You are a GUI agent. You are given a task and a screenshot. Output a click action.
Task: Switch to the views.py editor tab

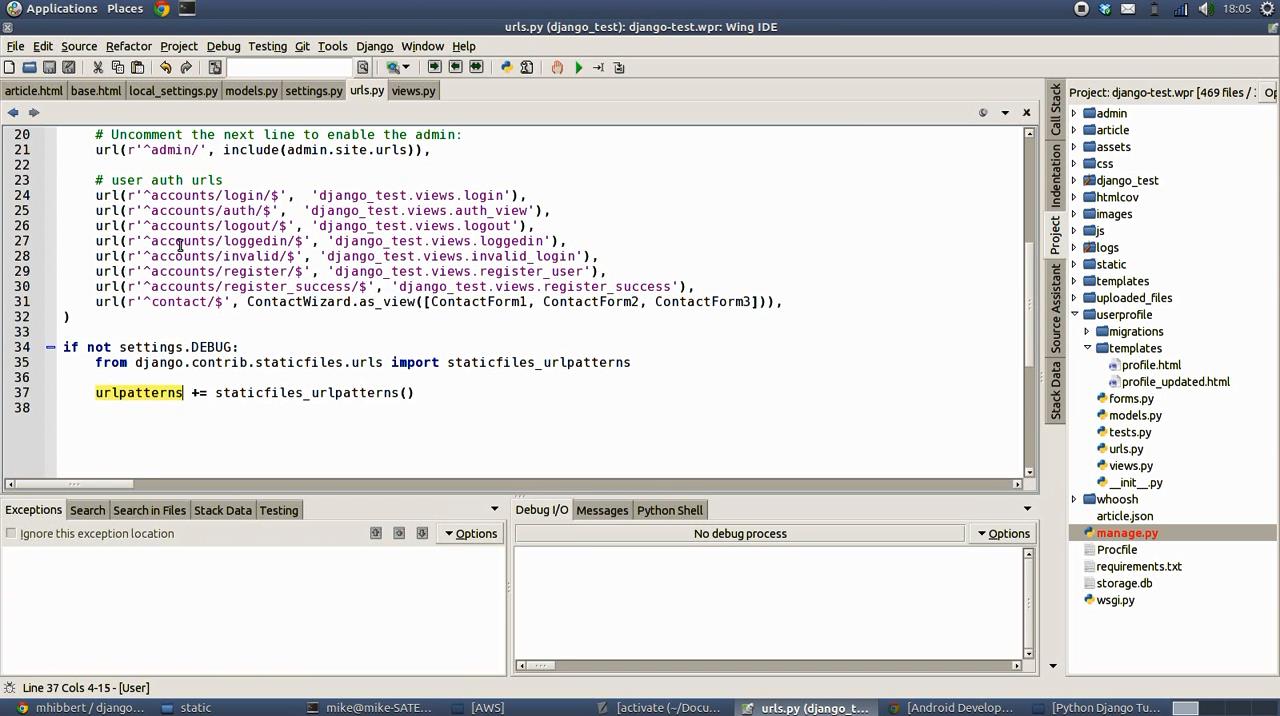tap(413, 91)
